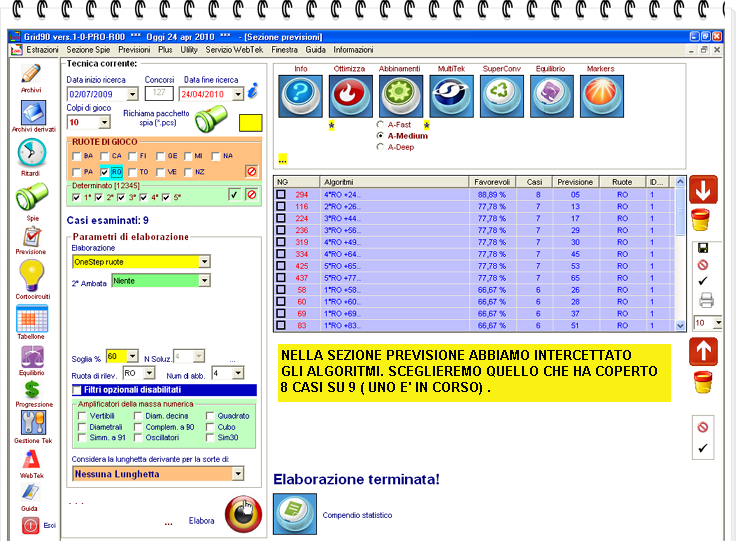736x541 pixels.
Task: Click green check in Determinato panel
Action: tap(234, 194)
